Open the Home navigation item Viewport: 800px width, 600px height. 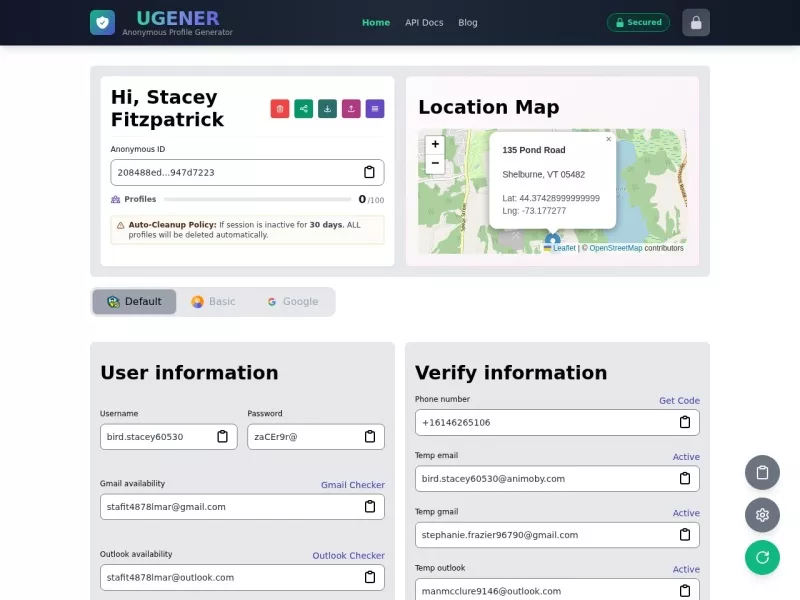pos(376,22)
